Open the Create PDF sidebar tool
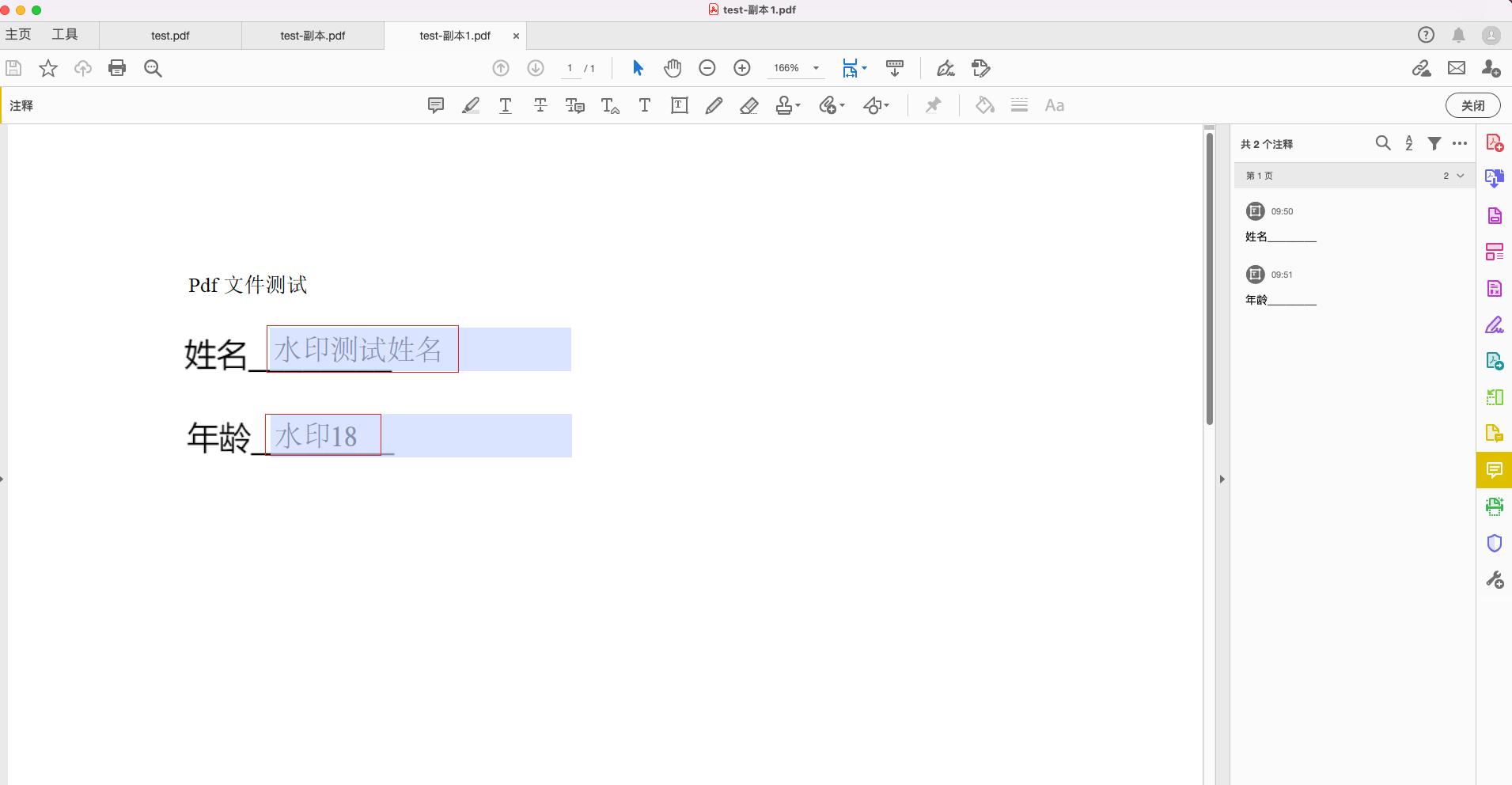The width and height of the screenshot is (1512, 785). [1494, 143]
